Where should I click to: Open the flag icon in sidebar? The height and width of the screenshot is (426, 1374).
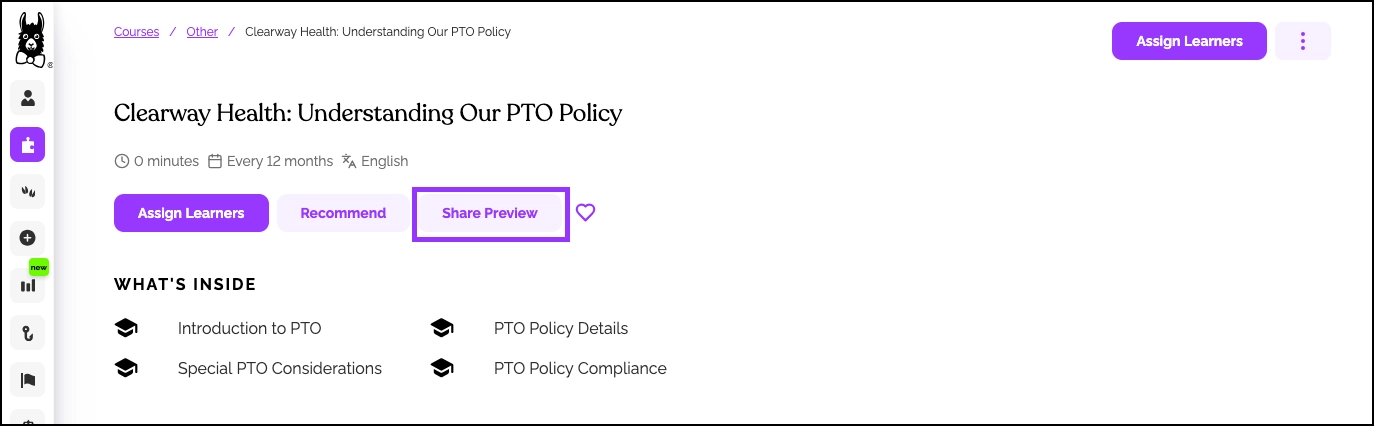[x=28, y=379]
